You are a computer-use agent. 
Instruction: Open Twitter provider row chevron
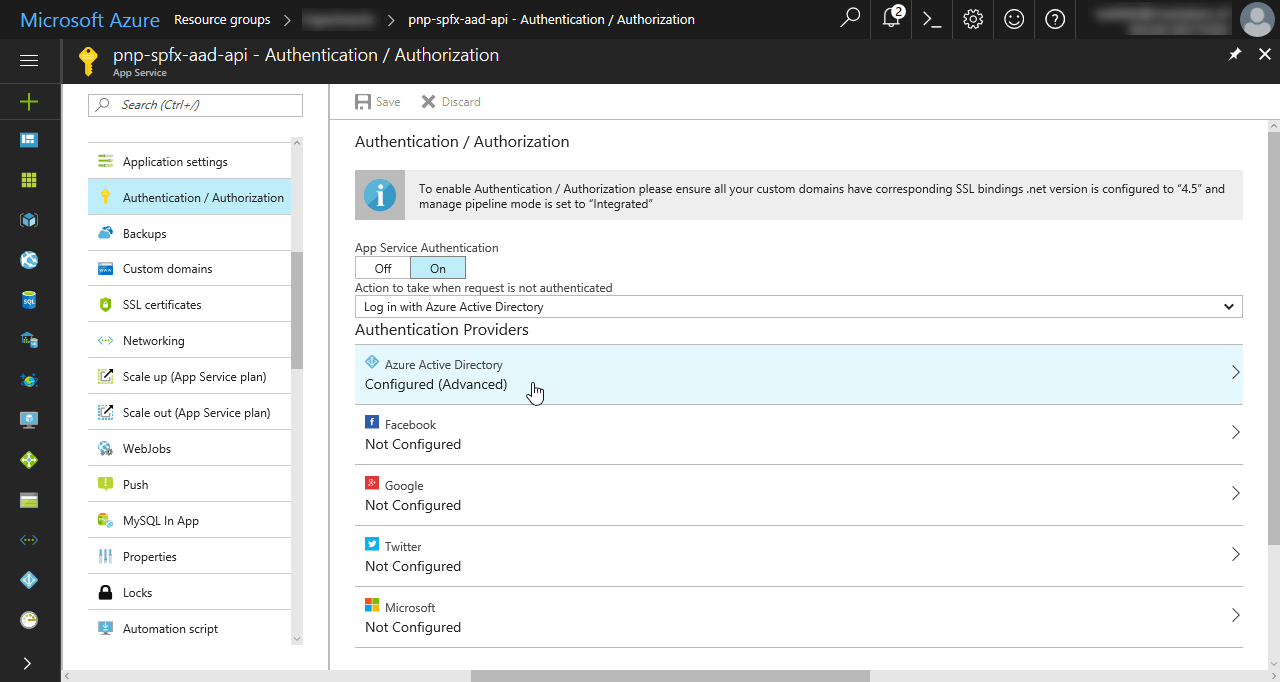click(1235, 555)
